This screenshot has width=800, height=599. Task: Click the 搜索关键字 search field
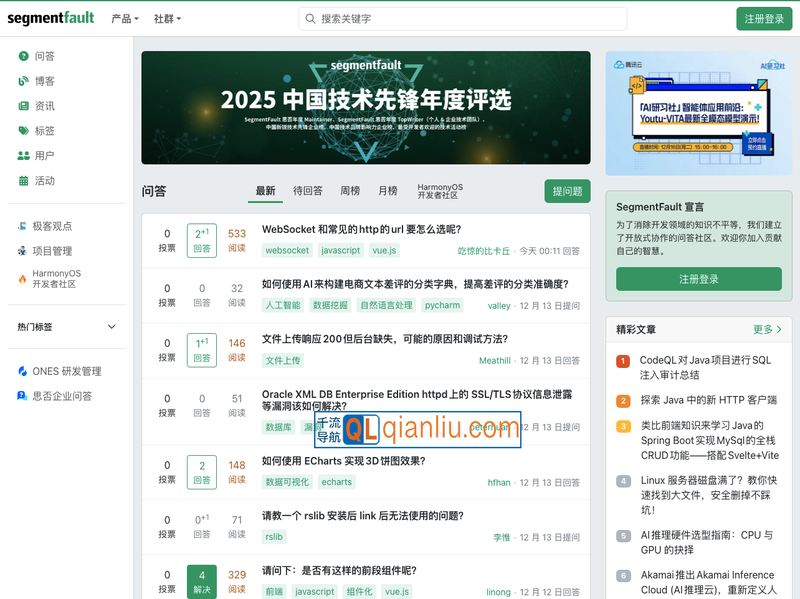463,19
